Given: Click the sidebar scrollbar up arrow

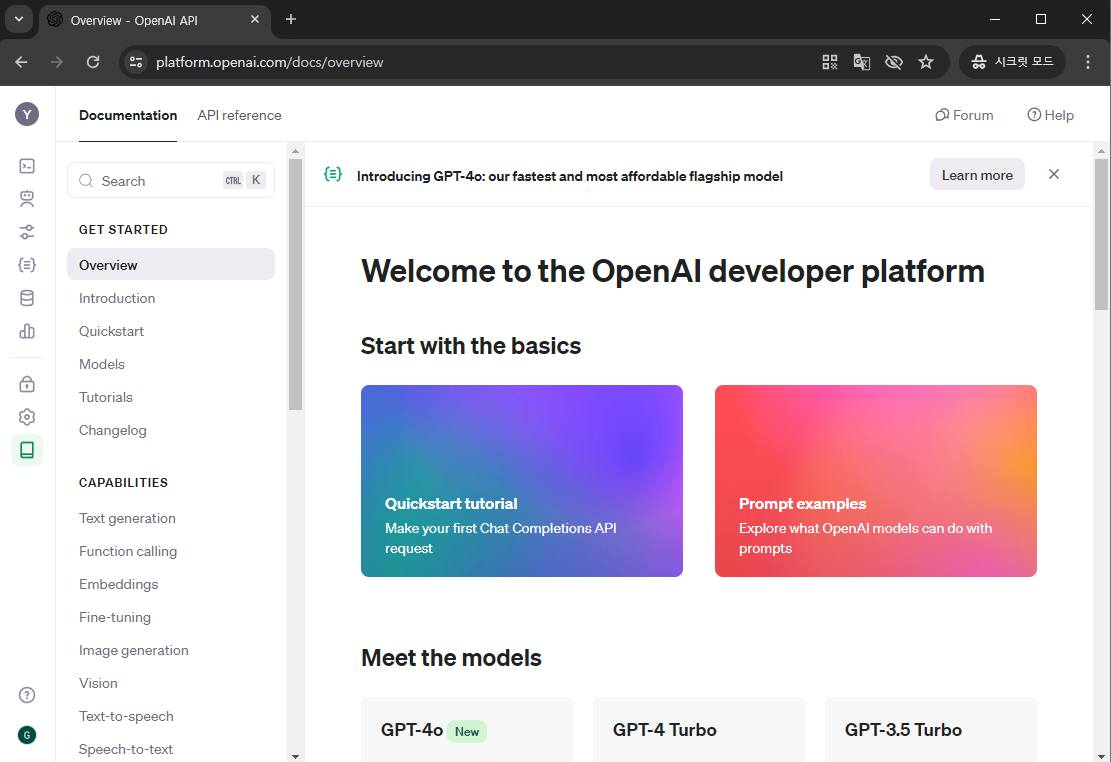Looking at the screenshot, I should [x=295, y=150].
